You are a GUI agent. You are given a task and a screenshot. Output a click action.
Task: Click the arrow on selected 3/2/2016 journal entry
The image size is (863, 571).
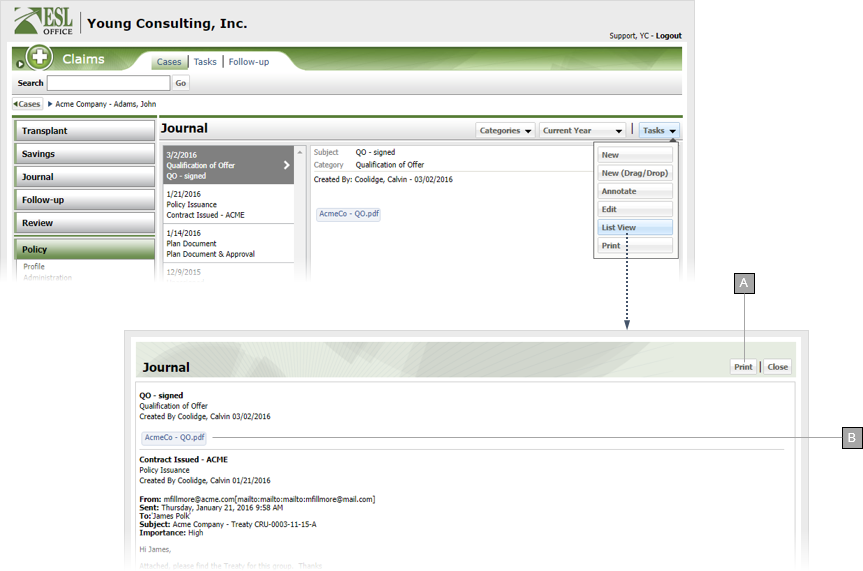[286, 165]
